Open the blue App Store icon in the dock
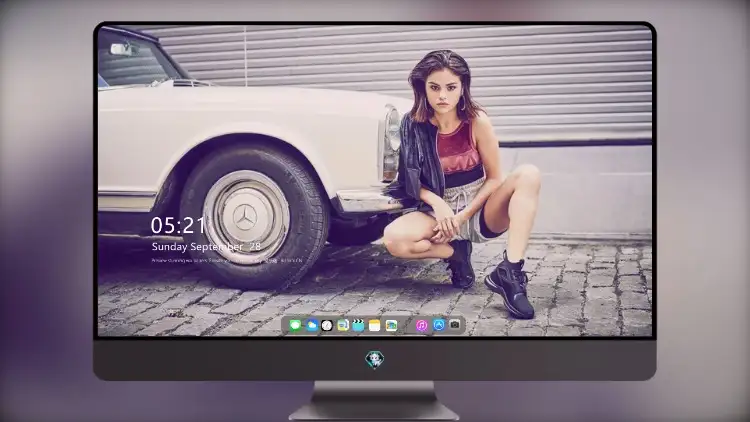Image resolution: width=750 pixels, height=422 pixels. pyautogui.click(x=439, y=325)
